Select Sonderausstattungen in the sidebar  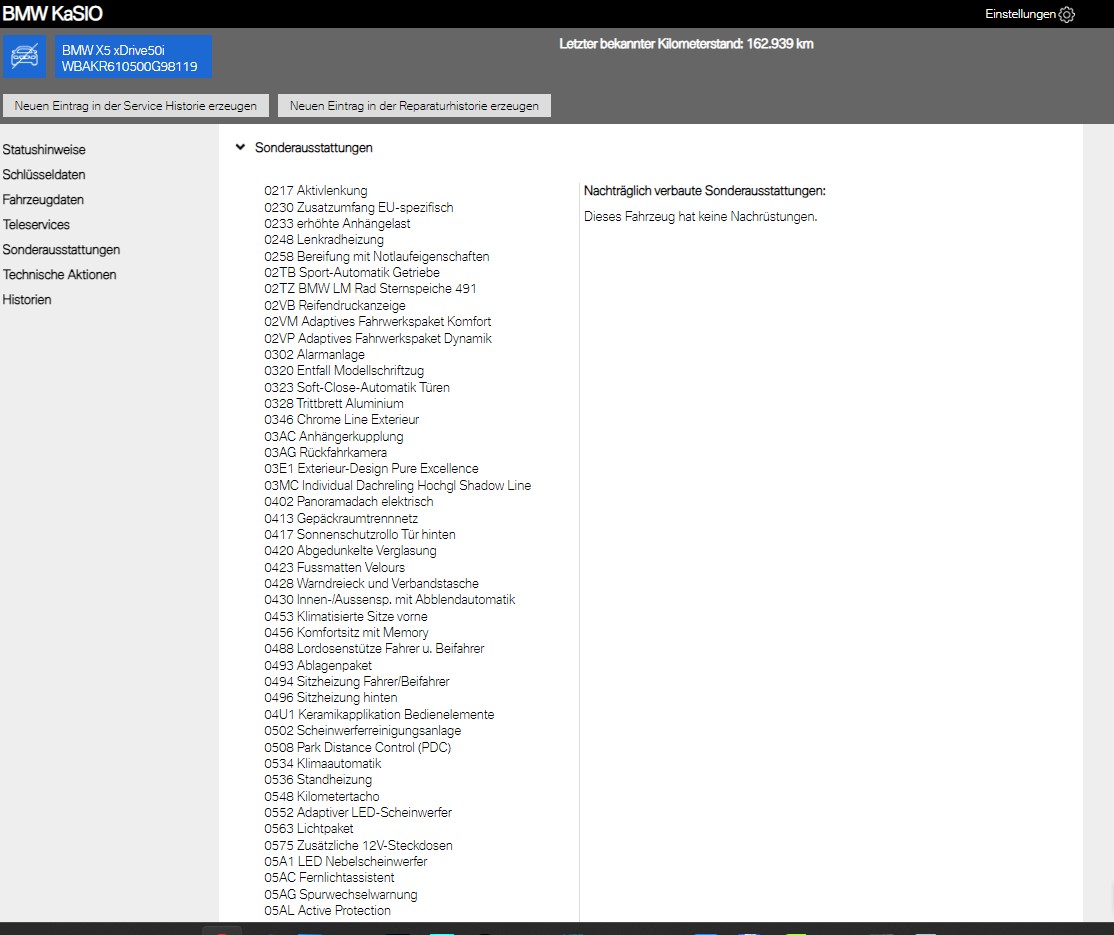(61, 249)
